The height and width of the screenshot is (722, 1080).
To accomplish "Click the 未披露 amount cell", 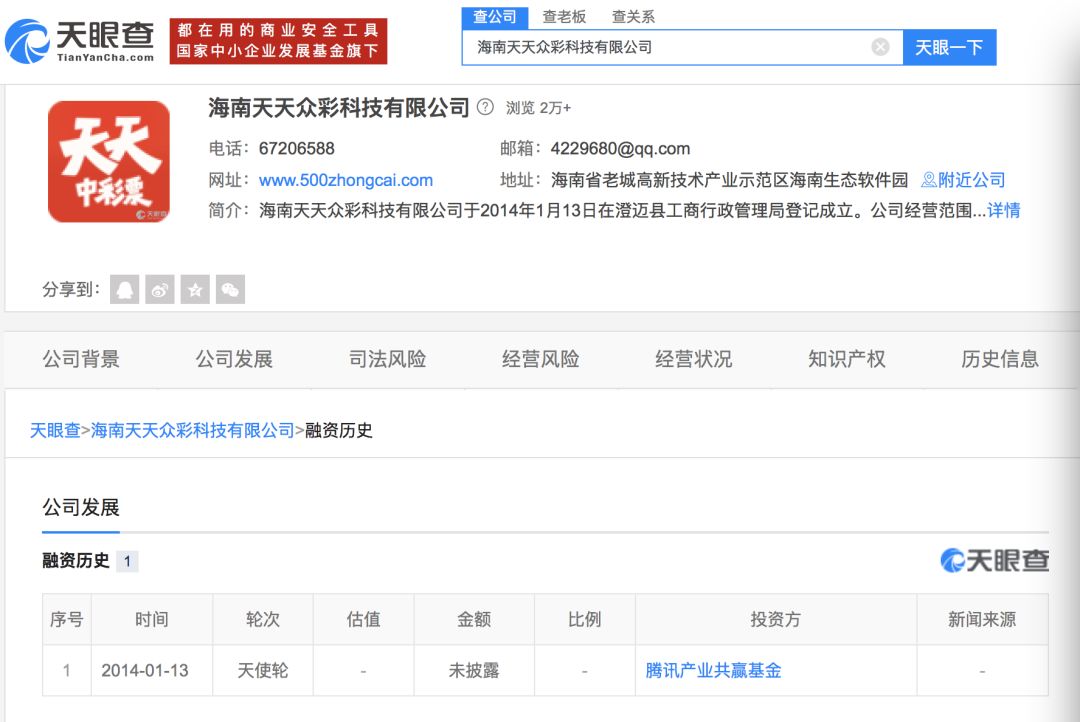I will click(x=474, y=670).
